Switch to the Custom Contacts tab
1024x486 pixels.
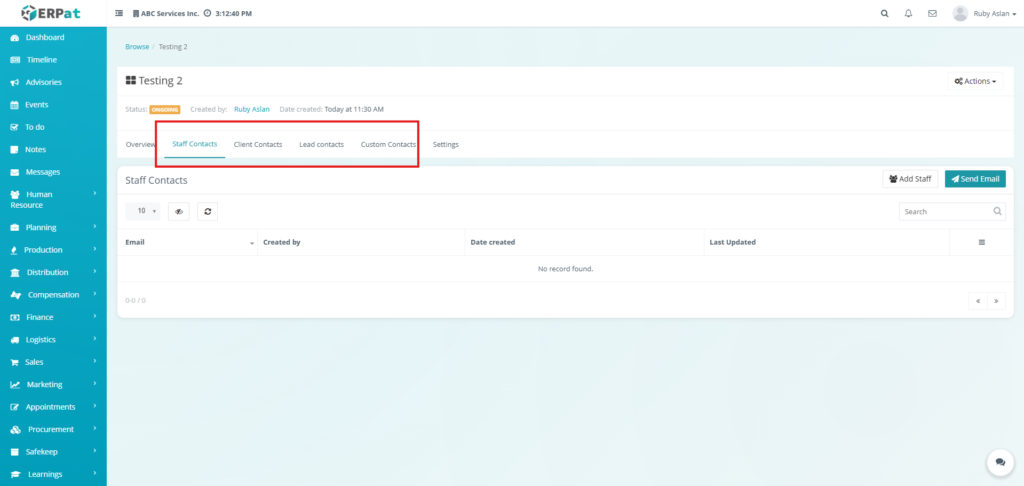click(388, 145)
